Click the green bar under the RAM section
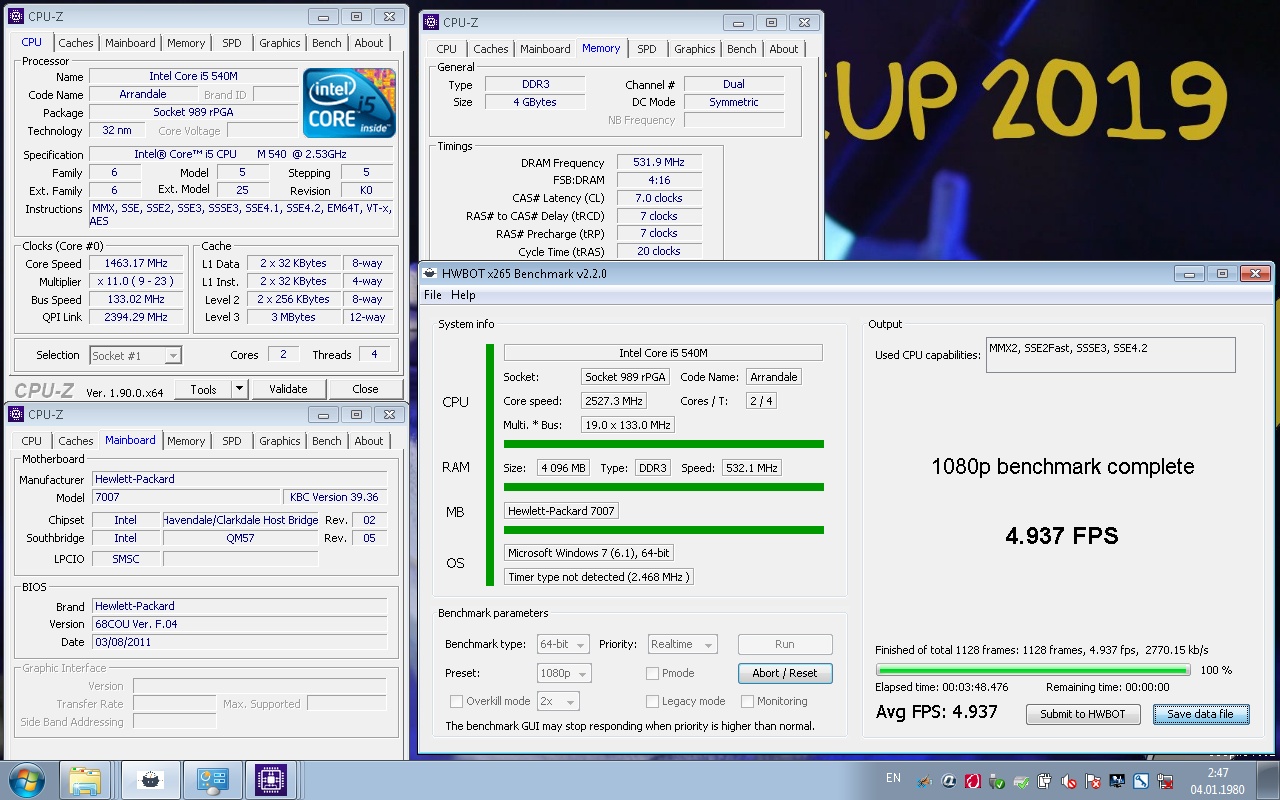 (x=664, y=487)
